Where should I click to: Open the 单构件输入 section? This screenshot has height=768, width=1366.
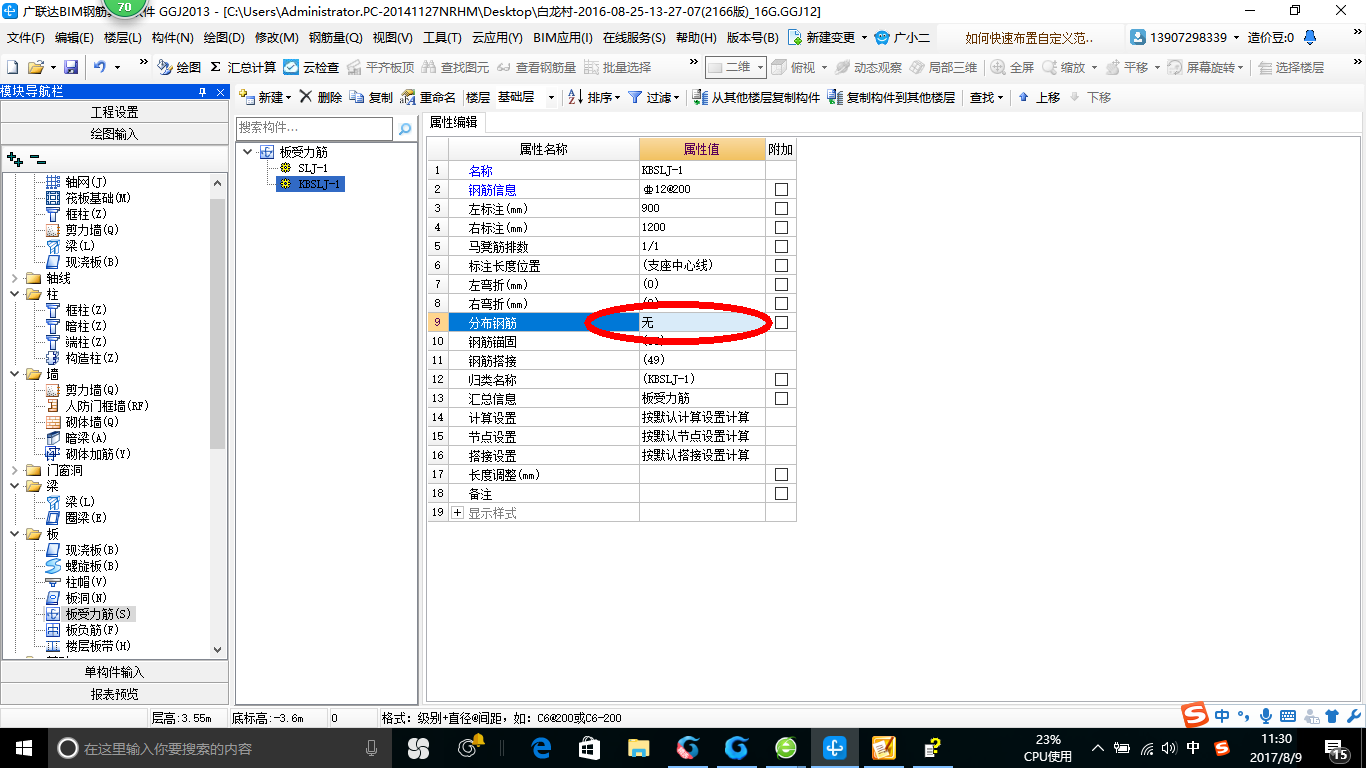[114, 672]
